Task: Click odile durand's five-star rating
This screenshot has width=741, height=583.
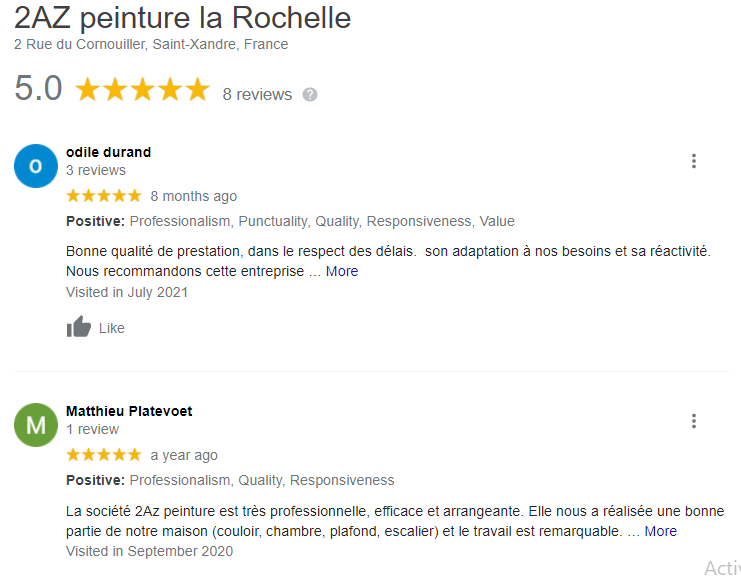Action: 103,196
